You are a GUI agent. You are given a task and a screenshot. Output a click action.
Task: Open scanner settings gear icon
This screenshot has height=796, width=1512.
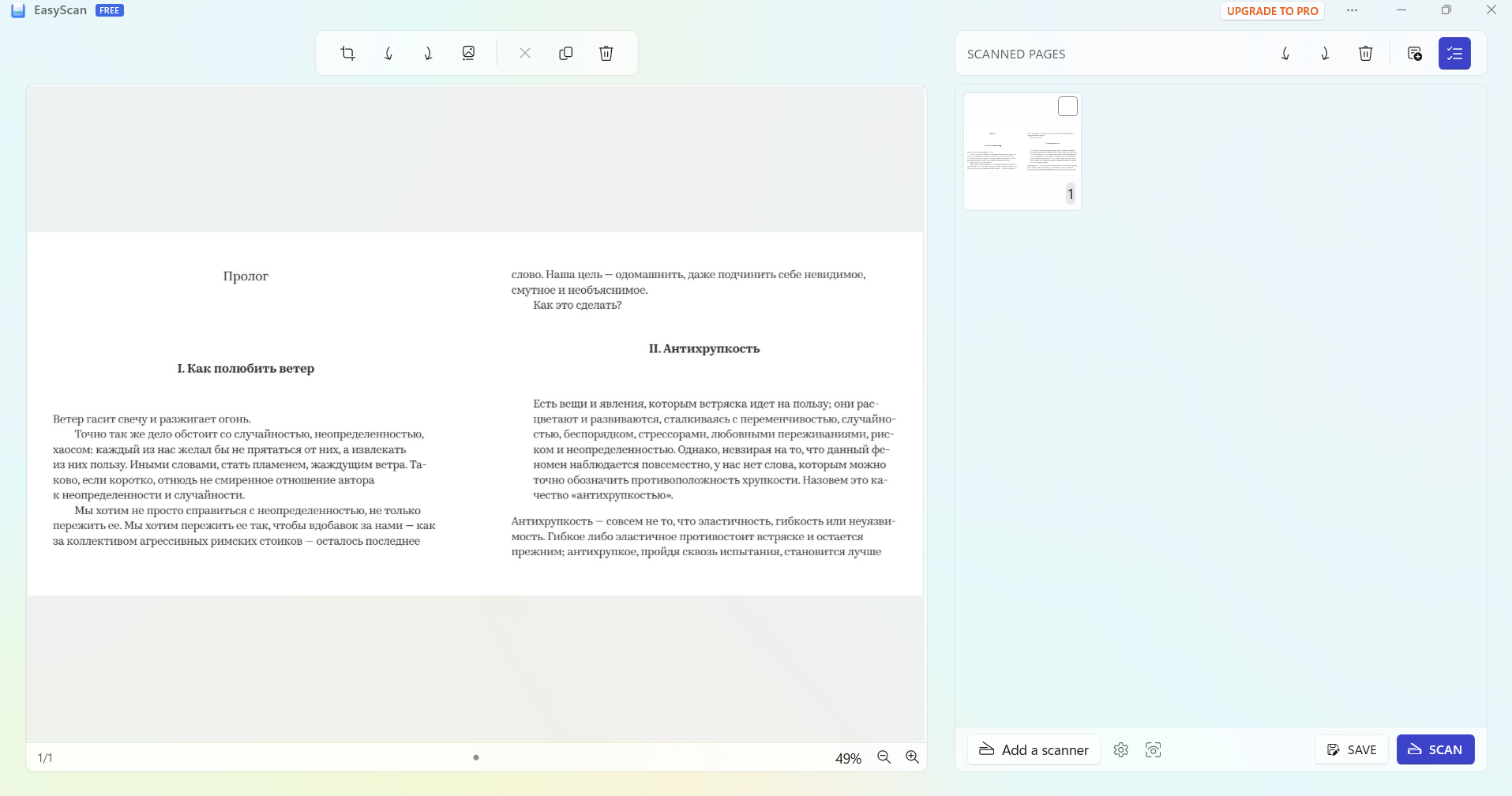pyautogui.click(x=1120, y=750)
